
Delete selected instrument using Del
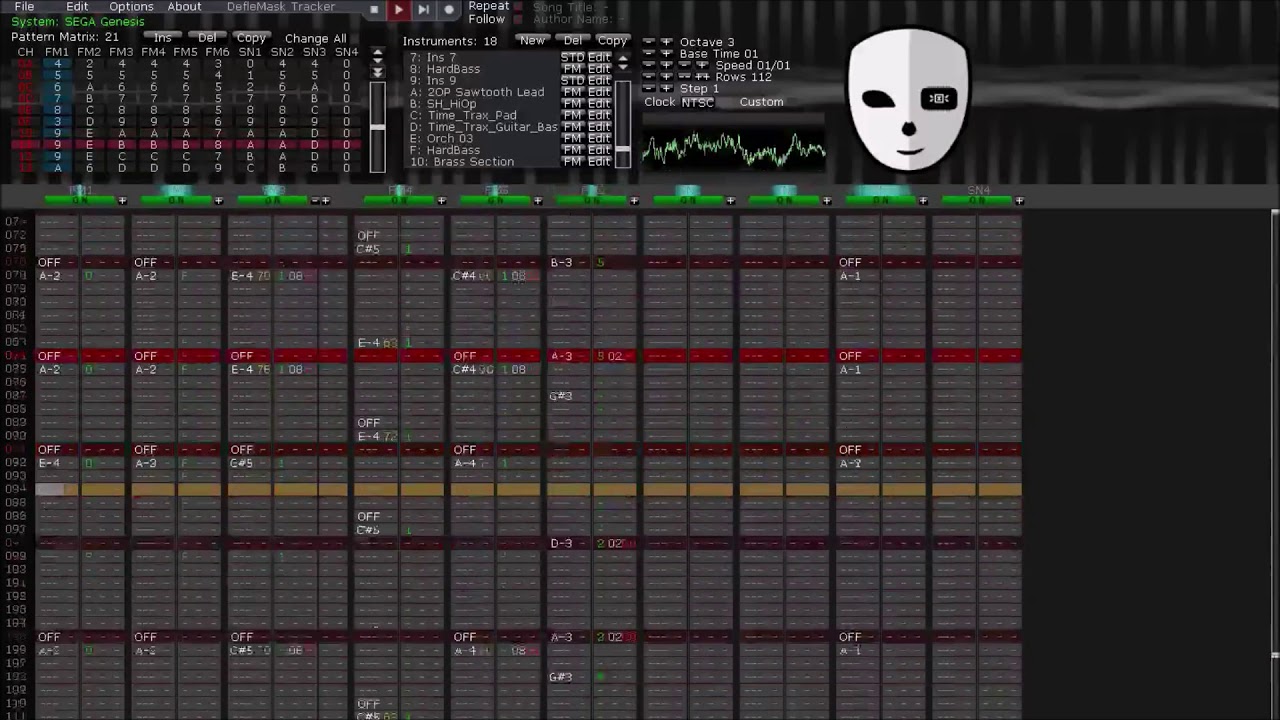(573, 41)
